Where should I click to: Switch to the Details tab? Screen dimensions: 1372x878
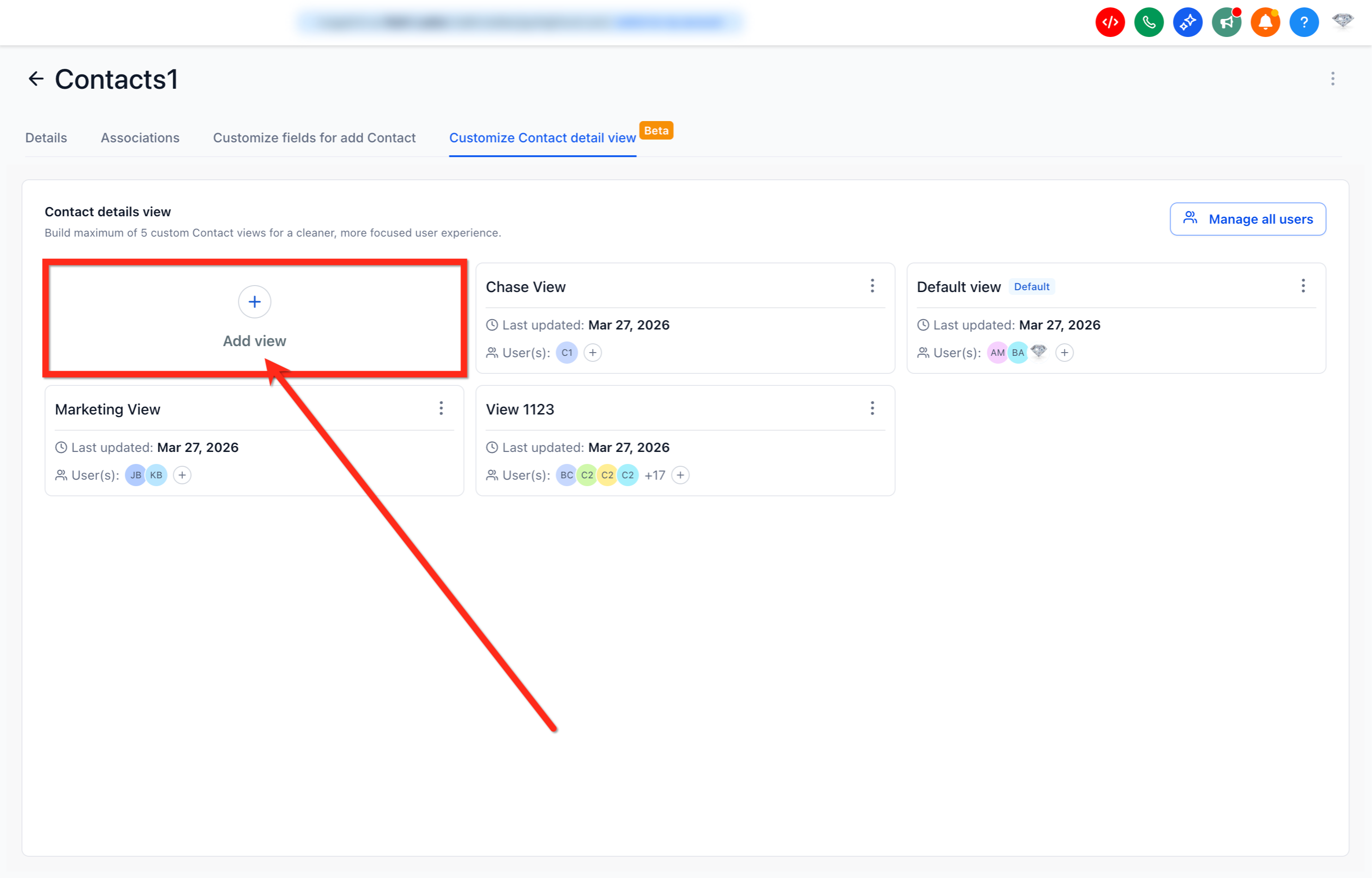(x=46, y=138)
